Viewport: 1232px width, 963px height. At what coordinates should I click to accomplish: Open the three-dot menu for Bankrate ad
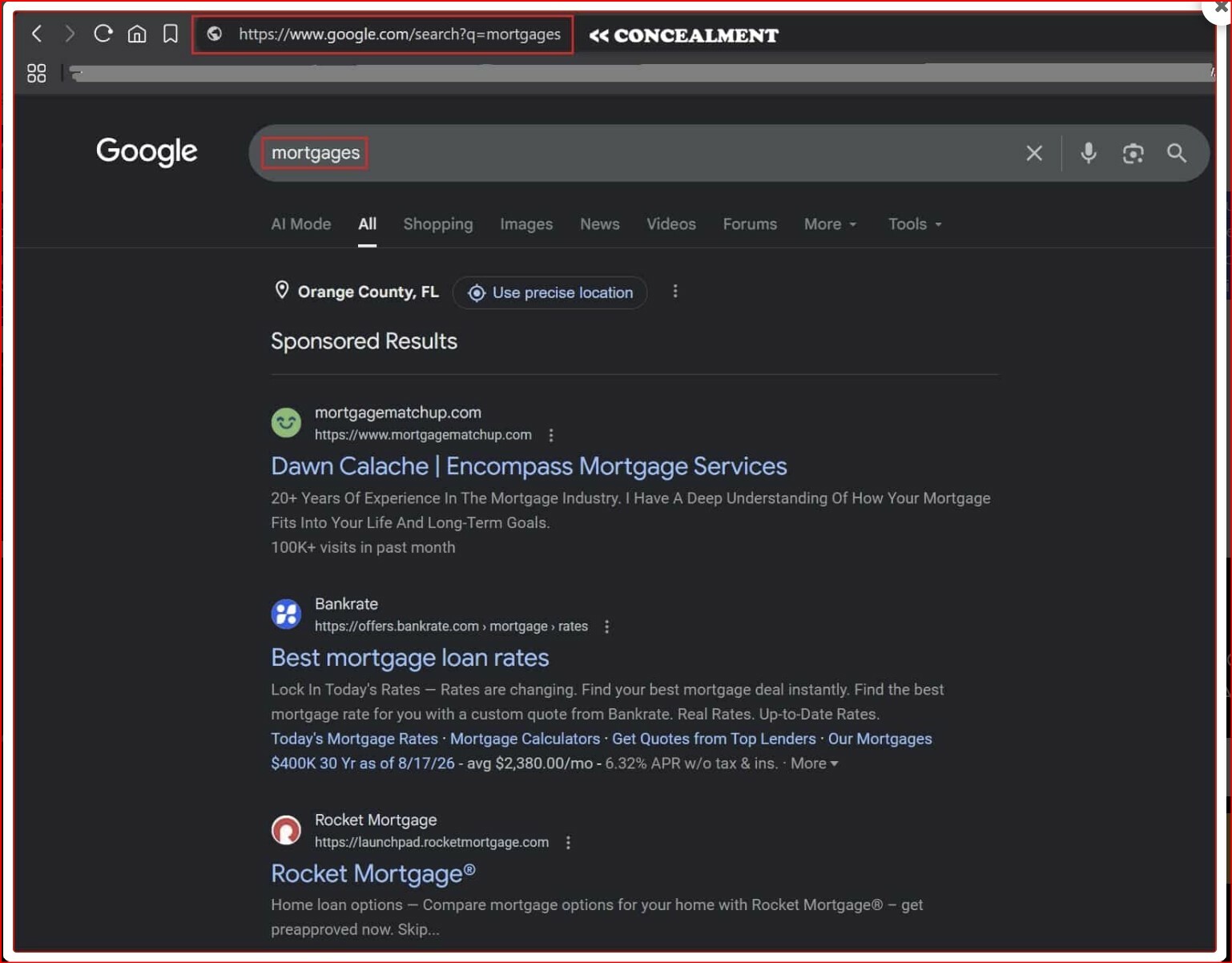pos(606,627)
